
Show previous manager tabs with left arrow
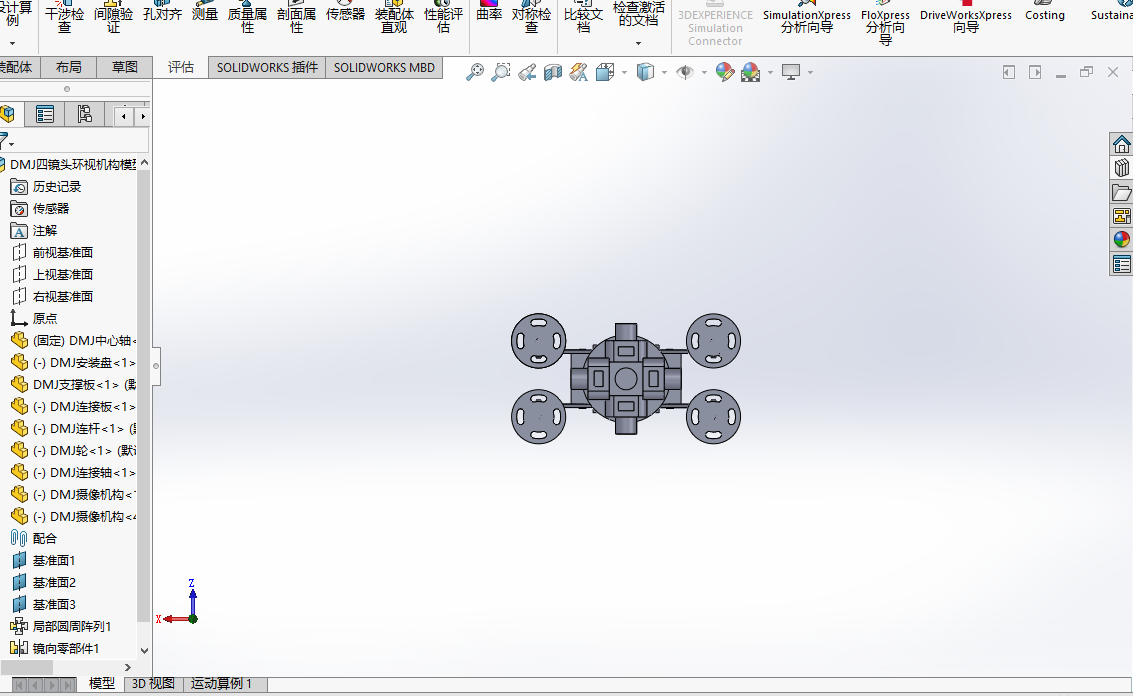click(124, 116)
